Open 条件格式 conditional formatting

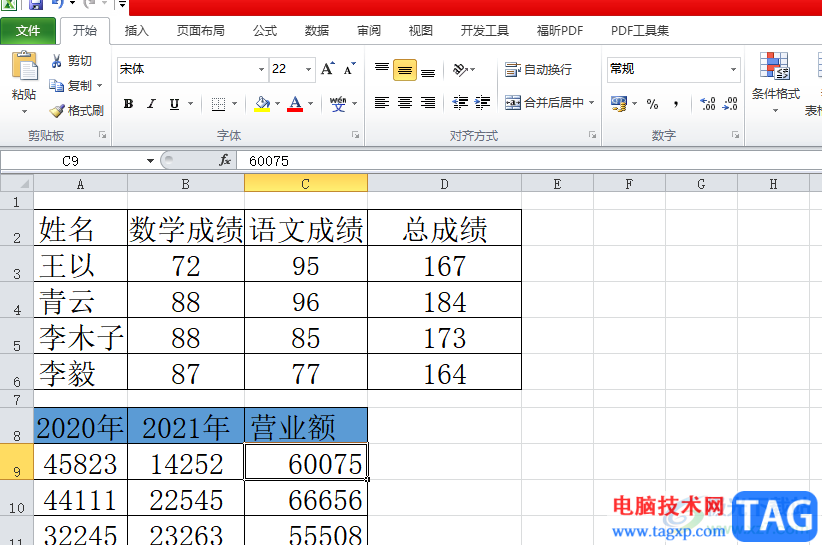775,82
